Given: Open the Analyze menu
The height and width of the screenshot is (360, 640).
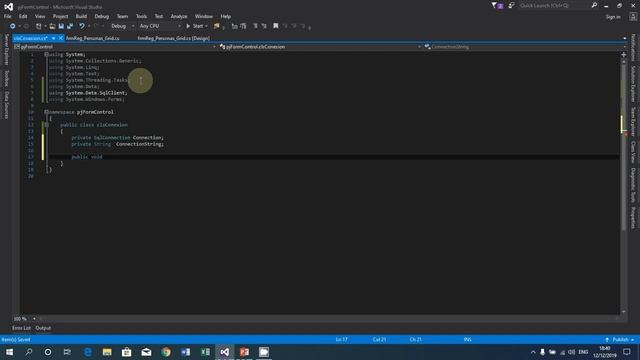Looking at the screenshot, I should point(179,16).
